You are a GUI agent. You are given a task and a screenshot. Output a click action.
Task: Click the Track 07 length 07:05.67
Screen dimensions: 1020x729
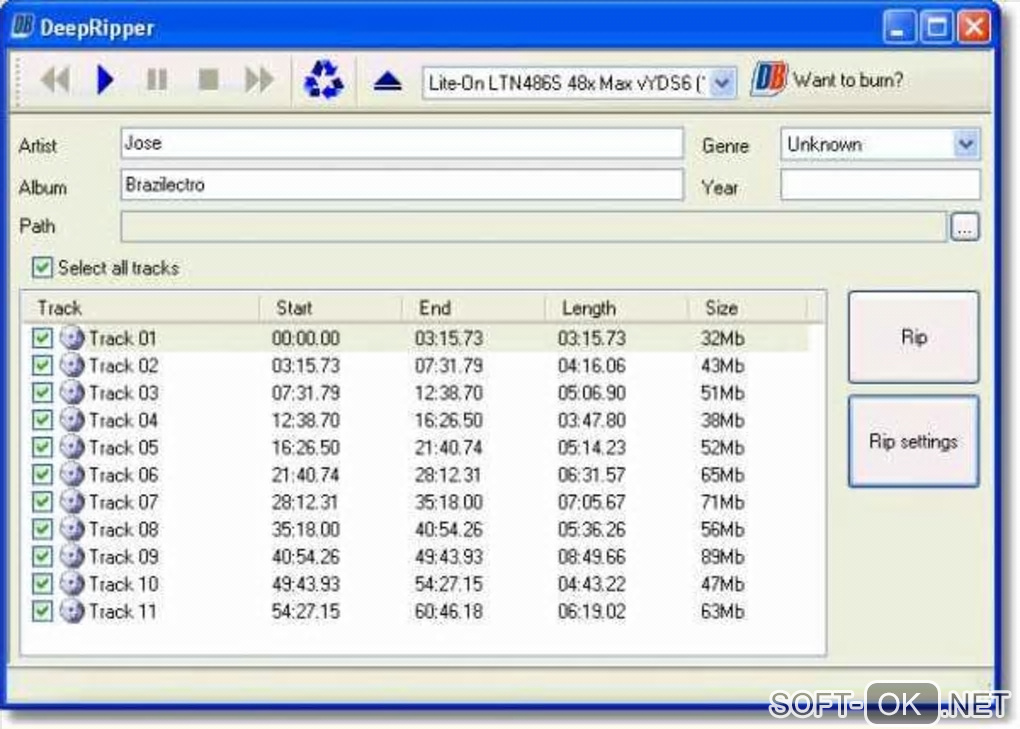point(591,502)
